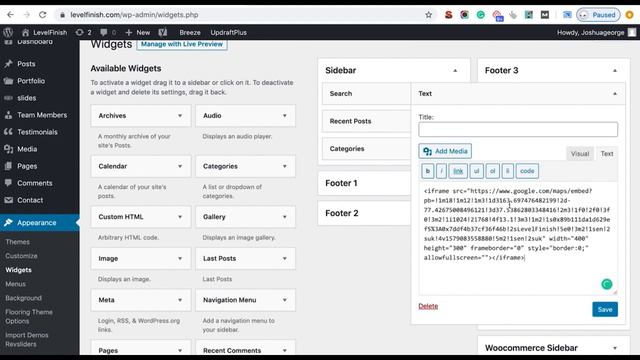Collapse the Text widget panel
The image size is (640, 360).
pos(615,94)
